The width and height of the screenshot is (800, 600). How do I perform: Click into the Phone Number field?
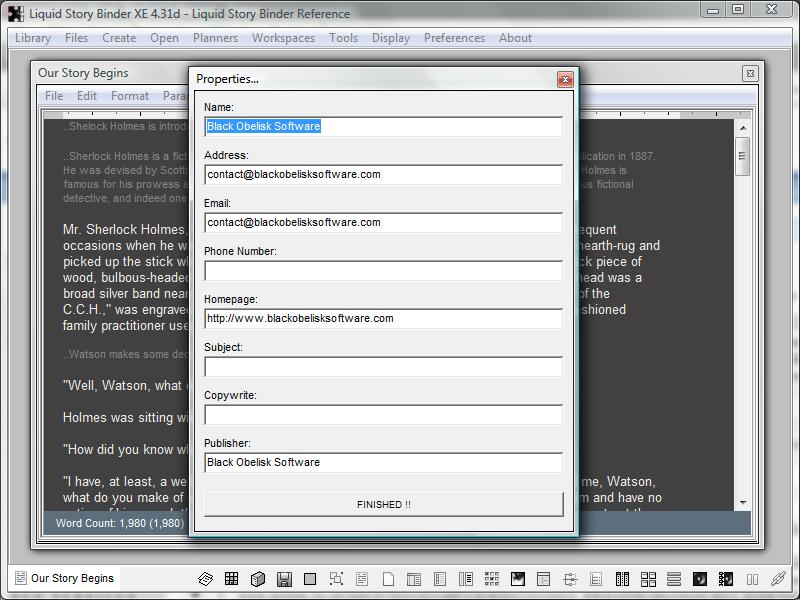(383, 271)
